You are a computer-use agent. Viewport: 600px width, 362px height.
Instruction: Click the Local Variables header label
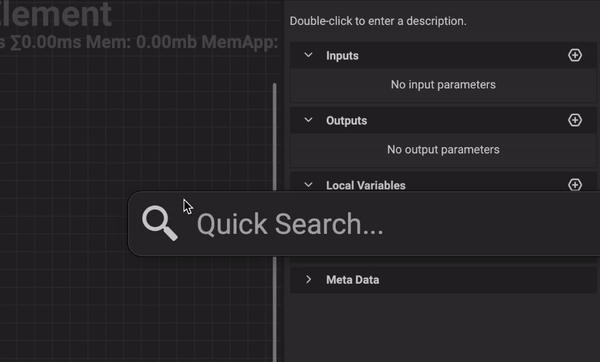365,186
